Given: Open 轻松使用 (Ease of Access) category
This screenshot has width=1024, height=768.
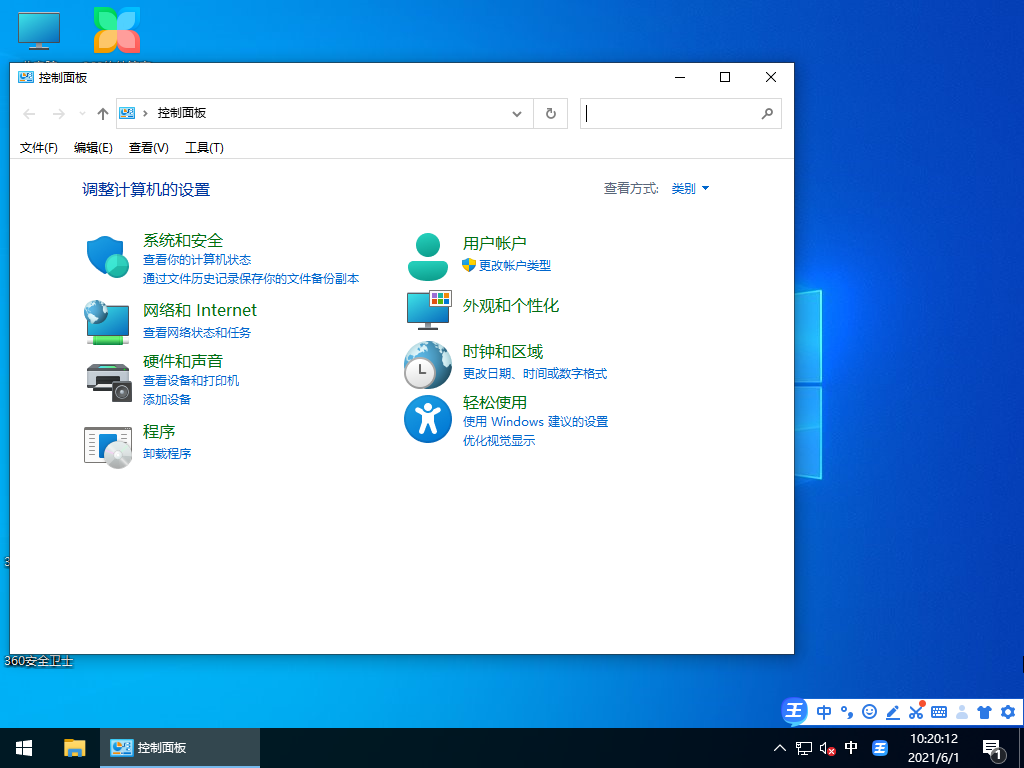Looking at the screenshot, I should click(493, 402).
